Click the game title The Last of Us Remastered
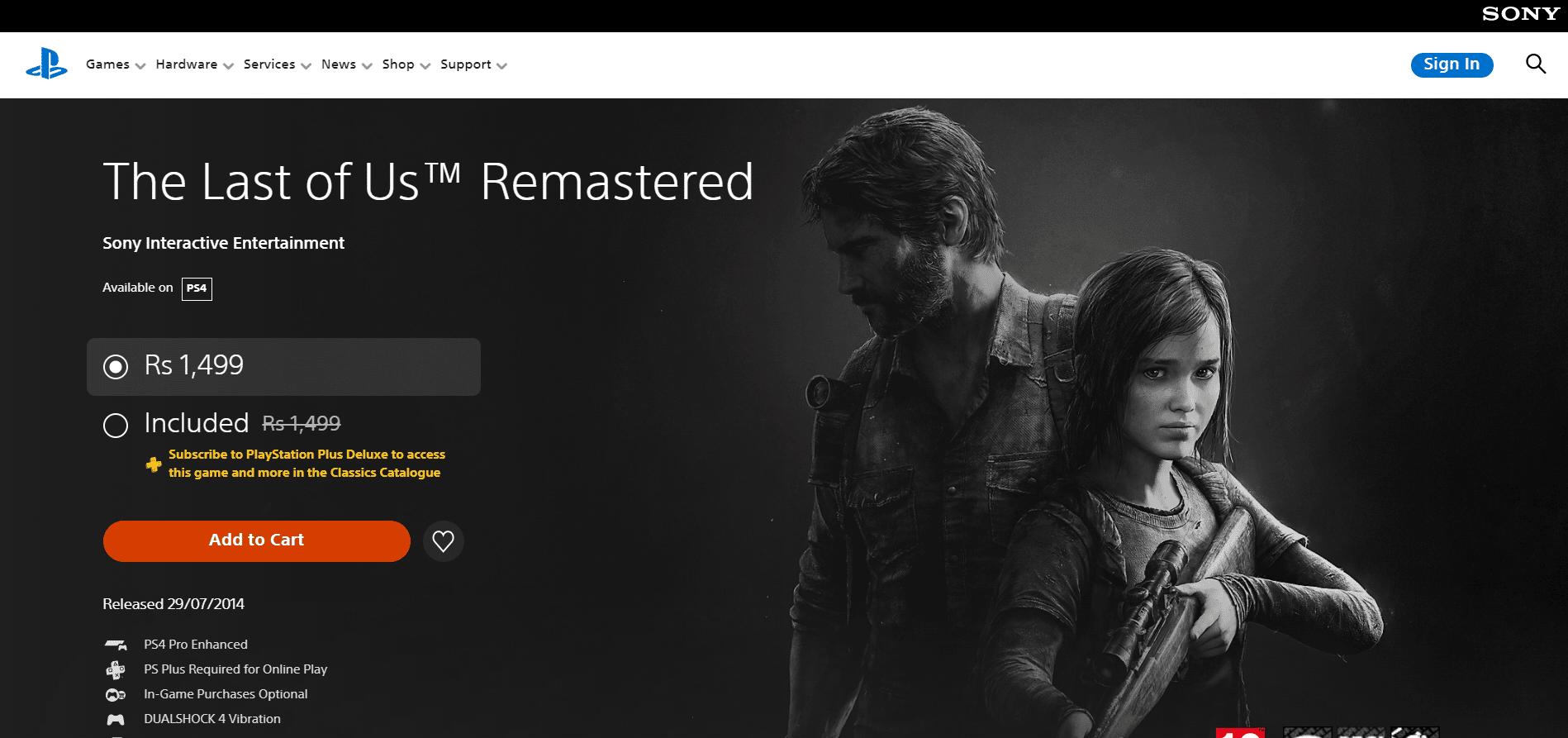Image resolution: width=1568 pixels, height=738 pixels. 428,182
